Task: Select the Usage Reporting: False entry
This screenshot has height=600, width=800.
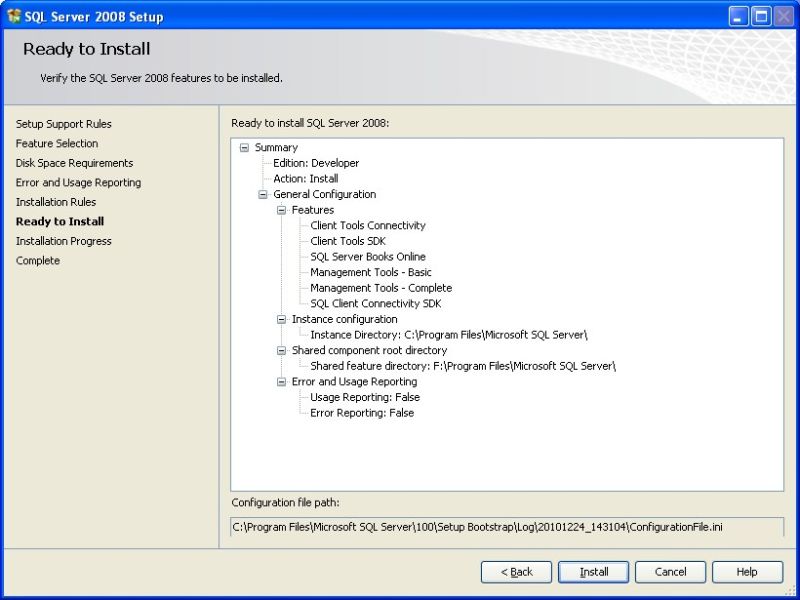Action: click(364, 396)
